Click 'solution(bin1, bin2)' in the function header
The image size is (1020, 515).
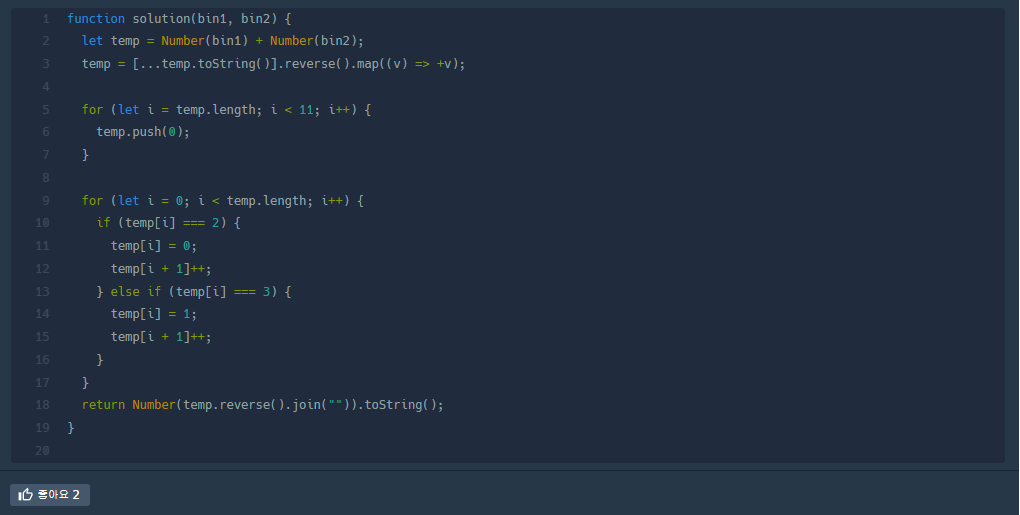[205, 19]
